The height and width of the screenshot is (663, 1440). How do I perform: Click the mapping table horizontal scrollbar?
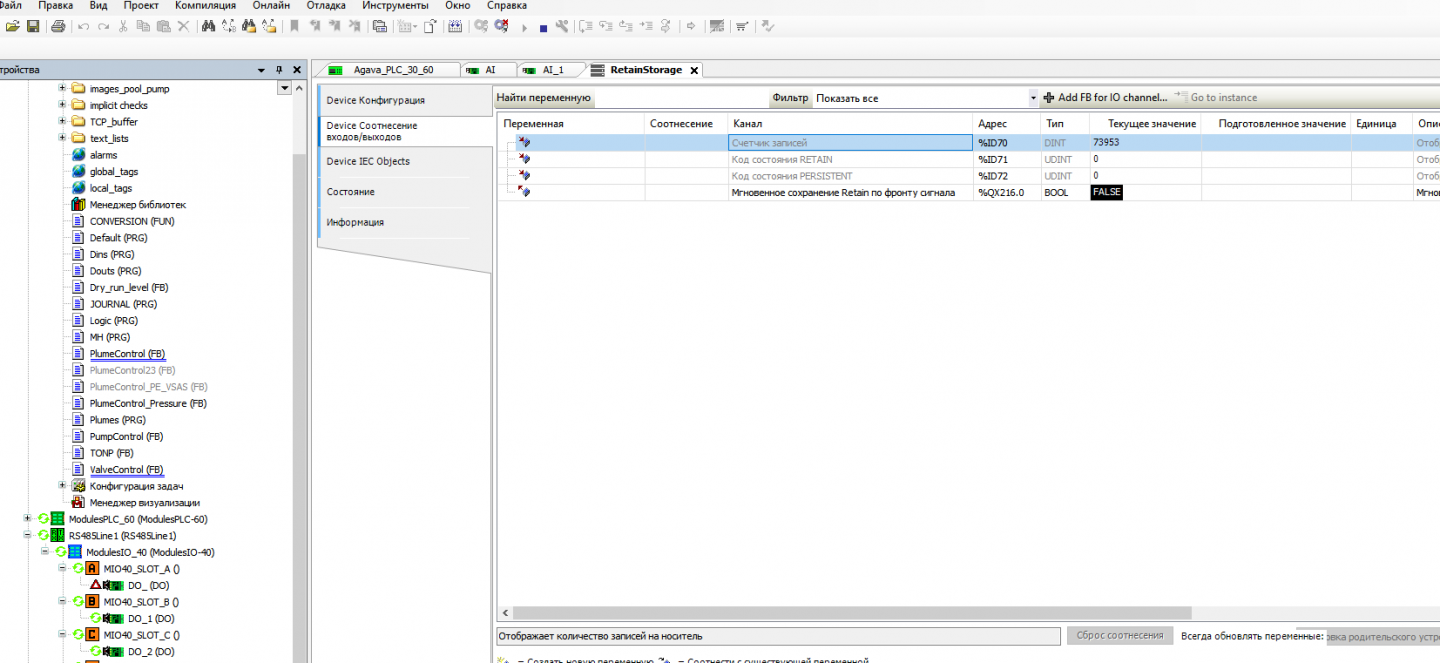853,613
